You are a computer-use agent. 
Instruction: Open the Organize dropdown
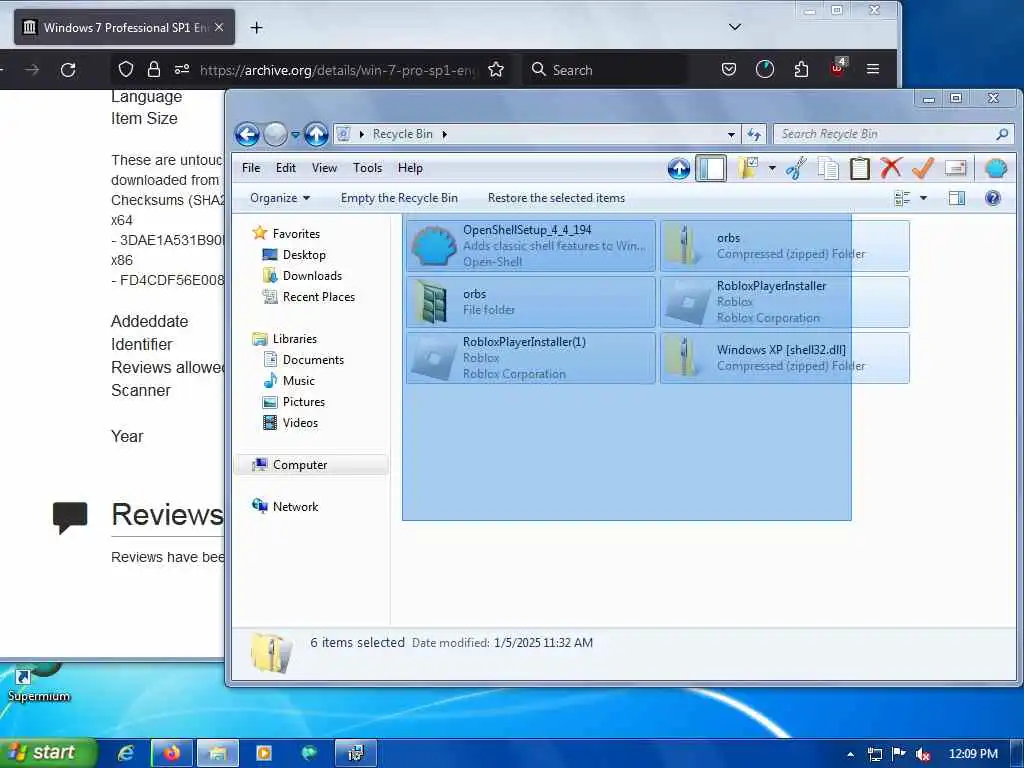pos(280,198)
